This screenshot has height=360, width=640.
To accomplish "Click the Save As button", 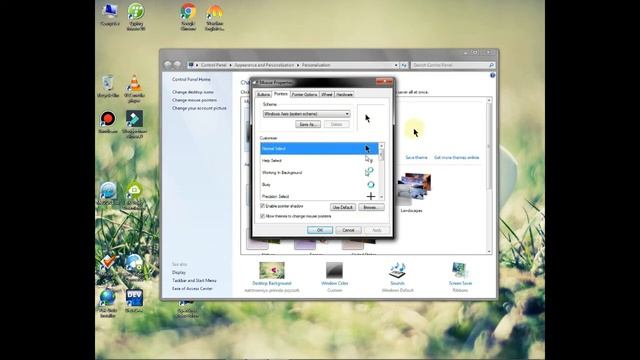I will point(308,124).
